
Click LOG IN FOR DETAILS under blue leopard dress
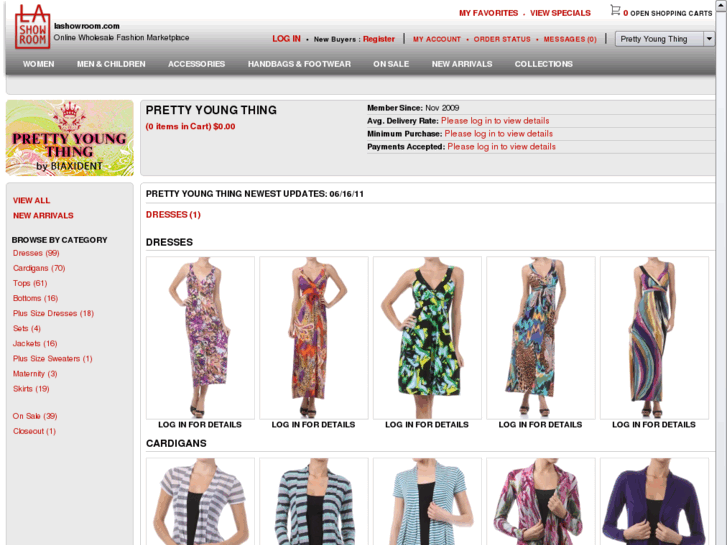pos(540,424)
